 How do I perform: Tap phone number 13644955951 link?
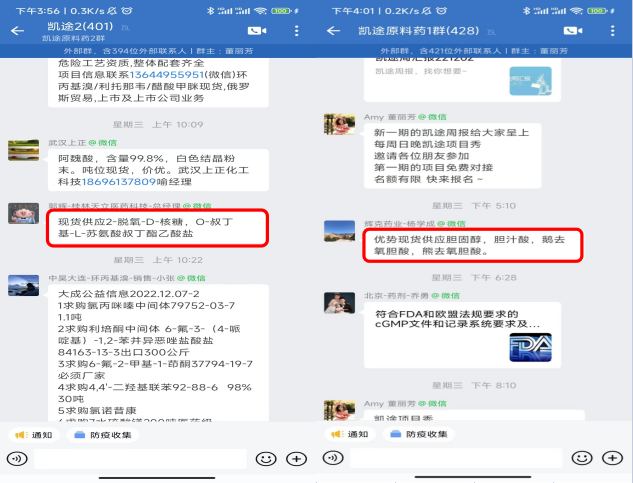(167, 75)
